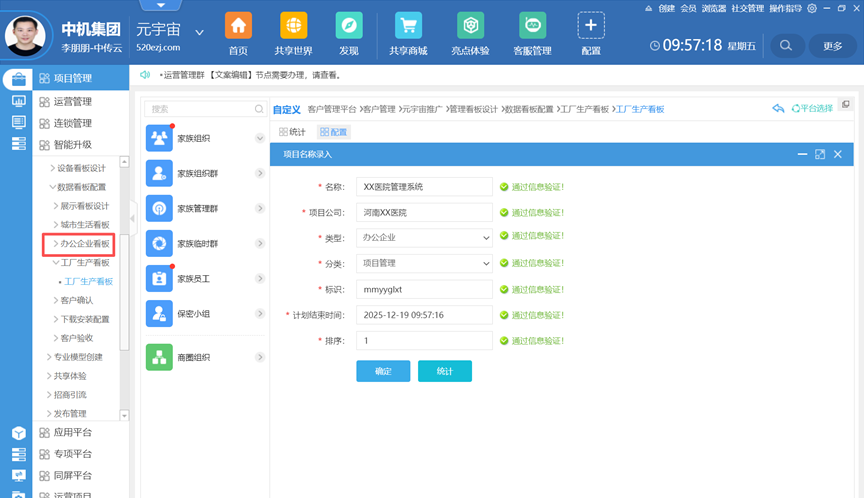The image size is (864, 498).
Task: Click the blue 统计 button
Action: click(x=445, y=371)
